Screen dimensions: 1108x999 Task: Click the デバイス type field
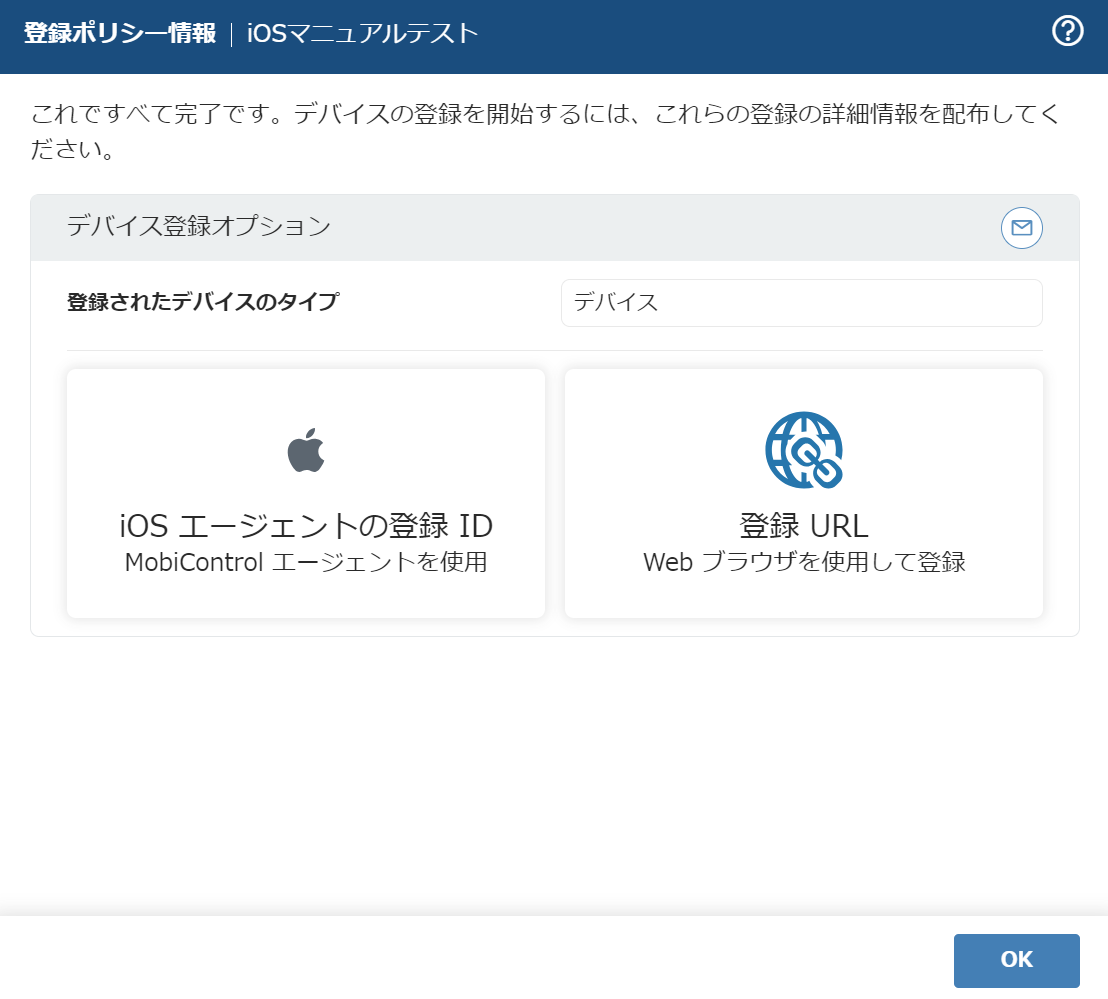(x=801, y=302)
